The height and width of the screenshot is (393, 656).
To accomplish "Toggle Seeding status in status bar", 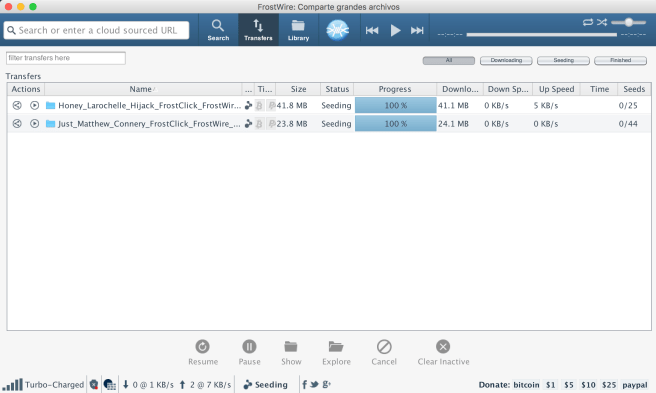I will click(x=266, y=385).
